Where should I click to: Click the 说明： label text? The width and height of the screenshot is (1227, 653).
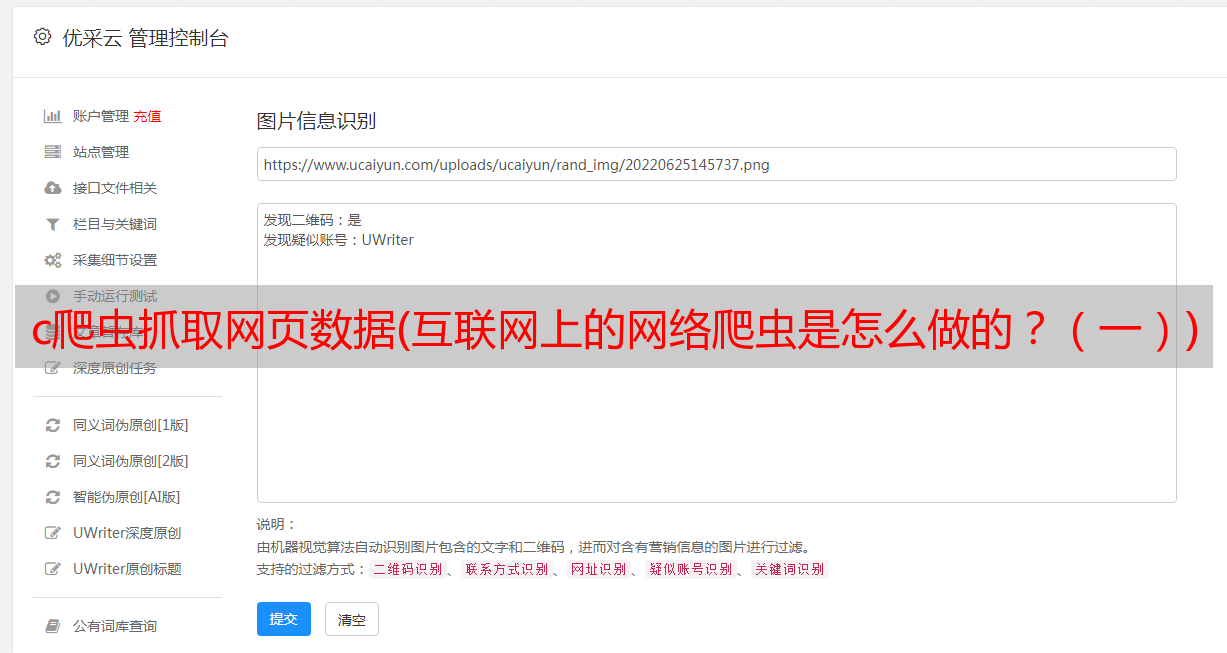click(276, 524)
